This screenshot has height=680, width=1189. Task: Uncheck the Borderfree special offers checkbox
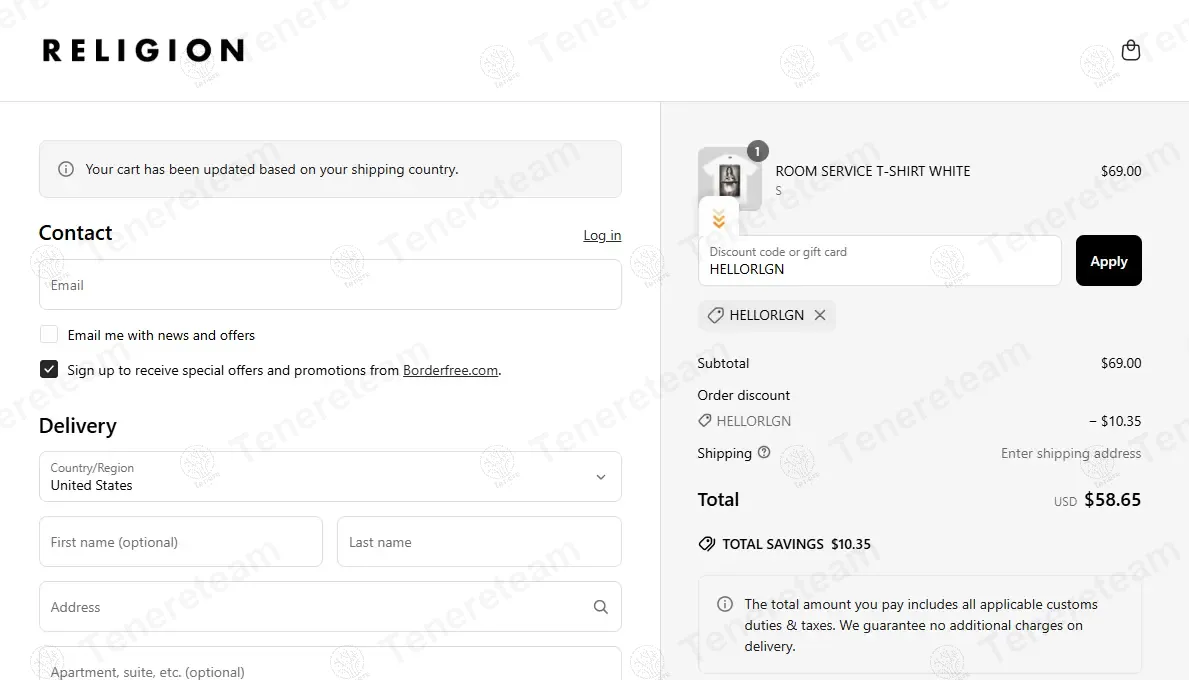tap(49, 369)
